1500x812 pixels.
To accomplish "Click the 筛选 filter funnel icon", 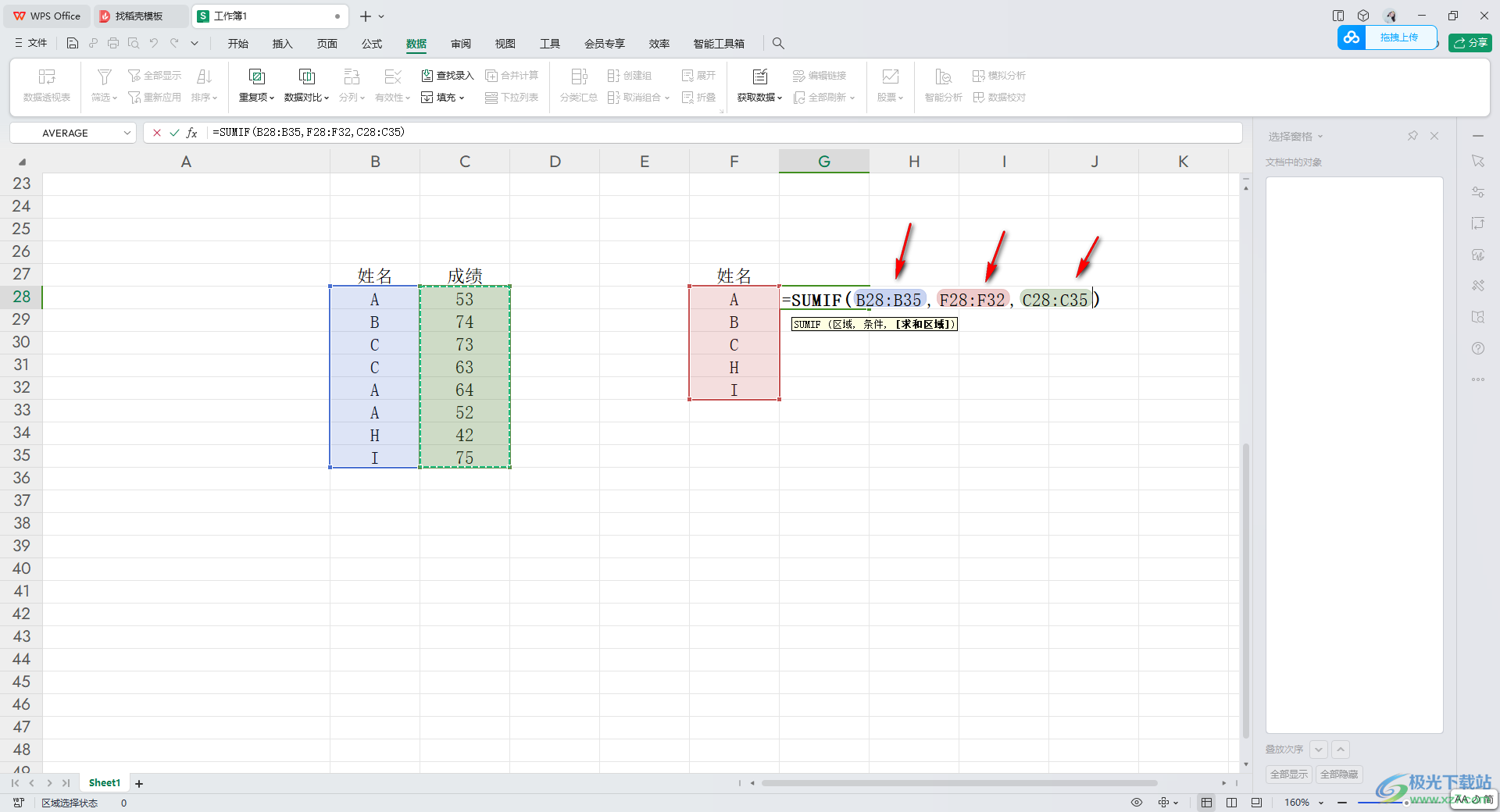I will click(104, 77).
